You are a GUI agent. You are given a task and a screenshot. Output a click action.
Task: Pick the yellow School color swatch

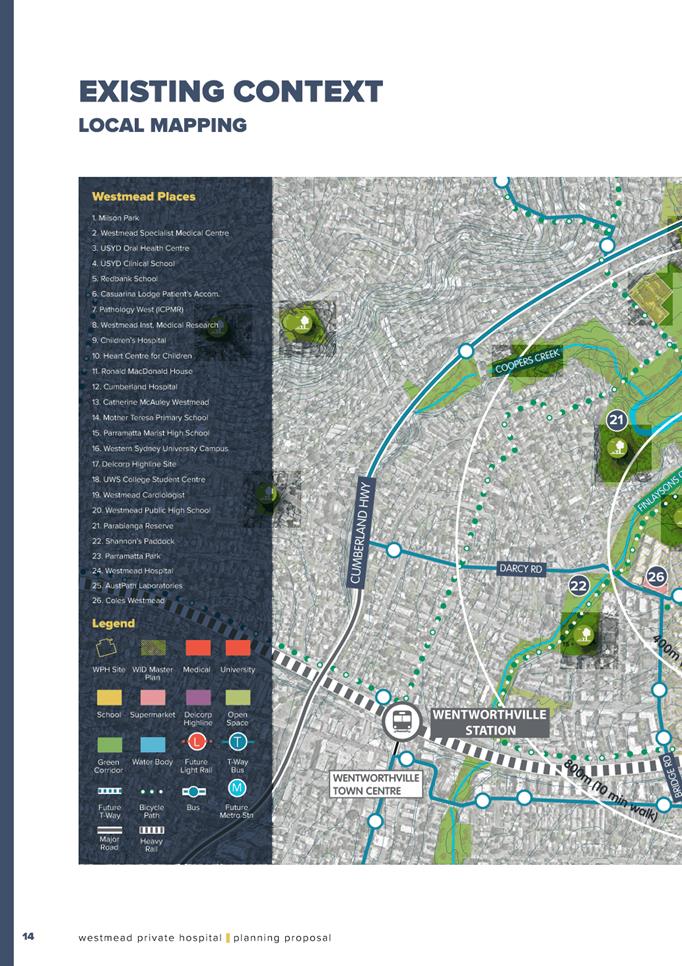(109, 696)
